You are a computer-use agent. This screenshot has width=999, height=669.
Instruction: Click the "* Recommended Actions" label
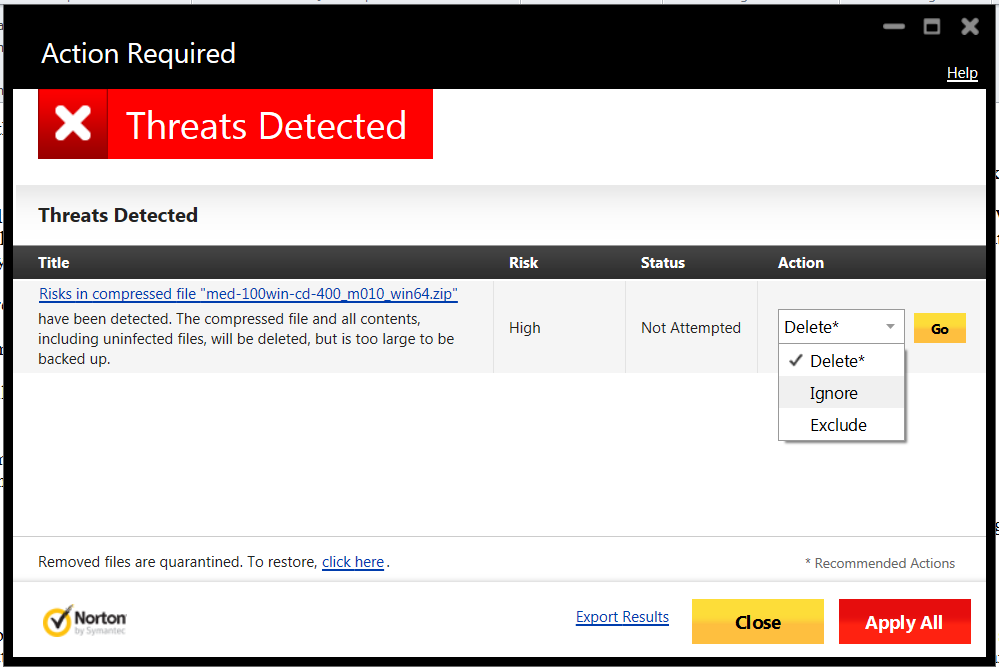click(x=880, y=563)
